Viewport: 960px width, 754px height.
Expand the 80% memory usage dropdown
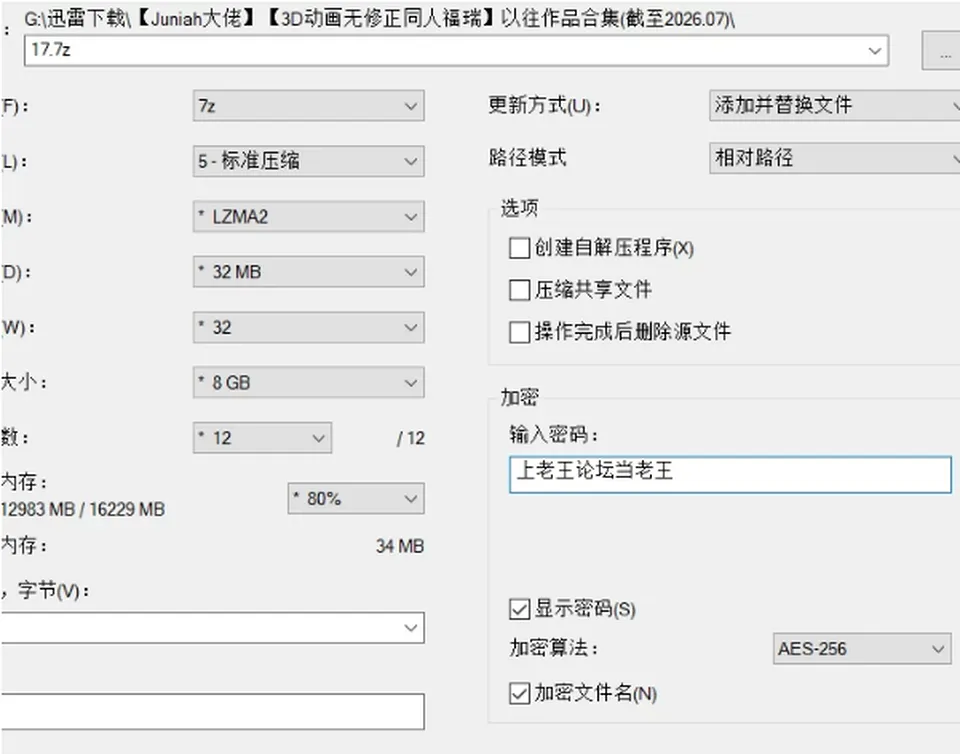coord(356,499)
